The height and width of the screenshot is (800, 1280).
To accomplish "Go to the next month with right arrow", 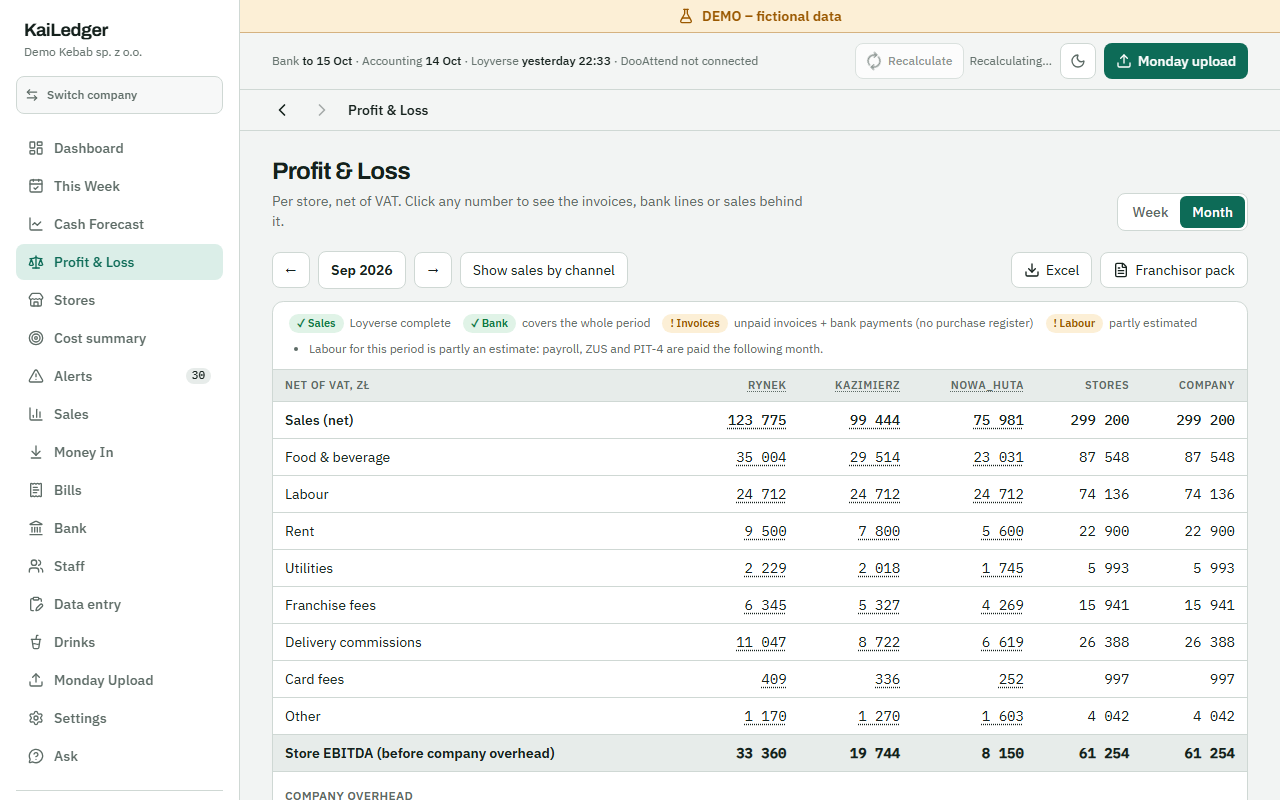I will (x=433, y=270).
